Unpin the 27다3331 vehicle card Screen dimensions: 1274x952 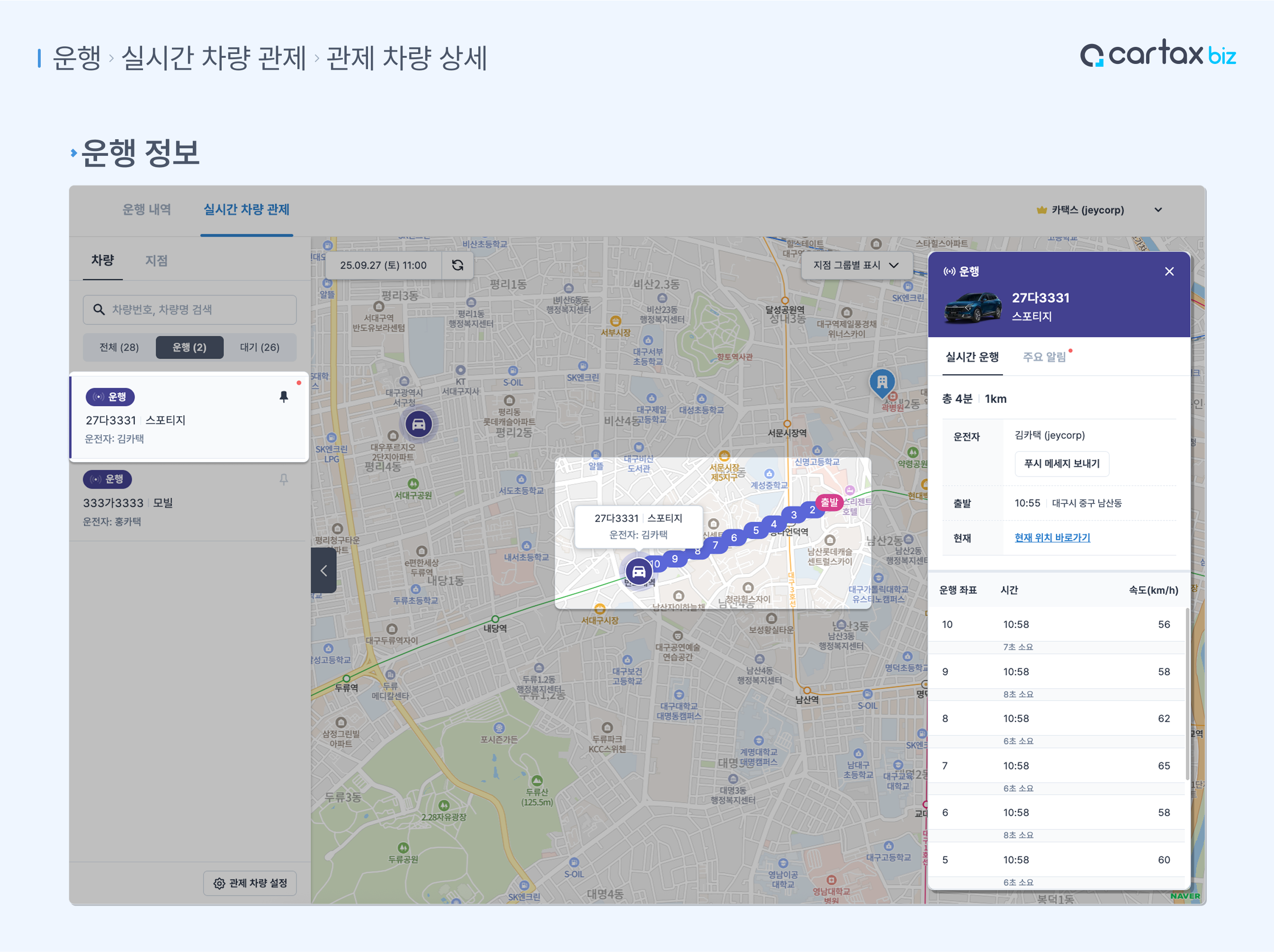[x=283, y=397]
